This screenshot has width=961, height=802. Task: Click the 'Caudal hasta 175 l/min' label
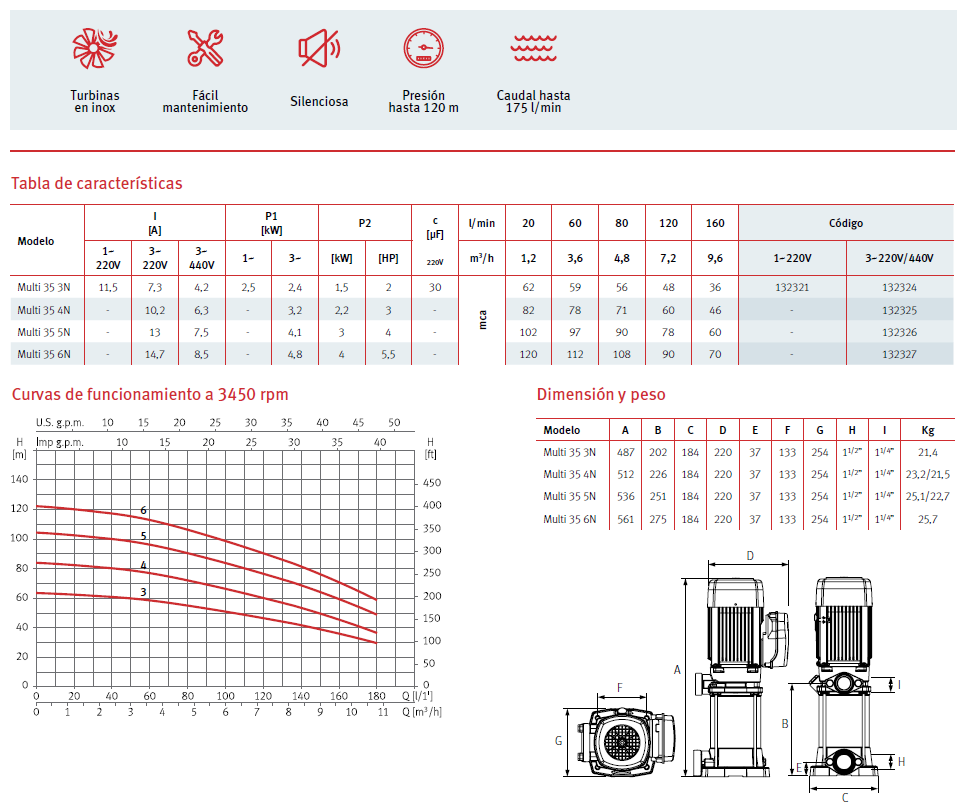533,101
